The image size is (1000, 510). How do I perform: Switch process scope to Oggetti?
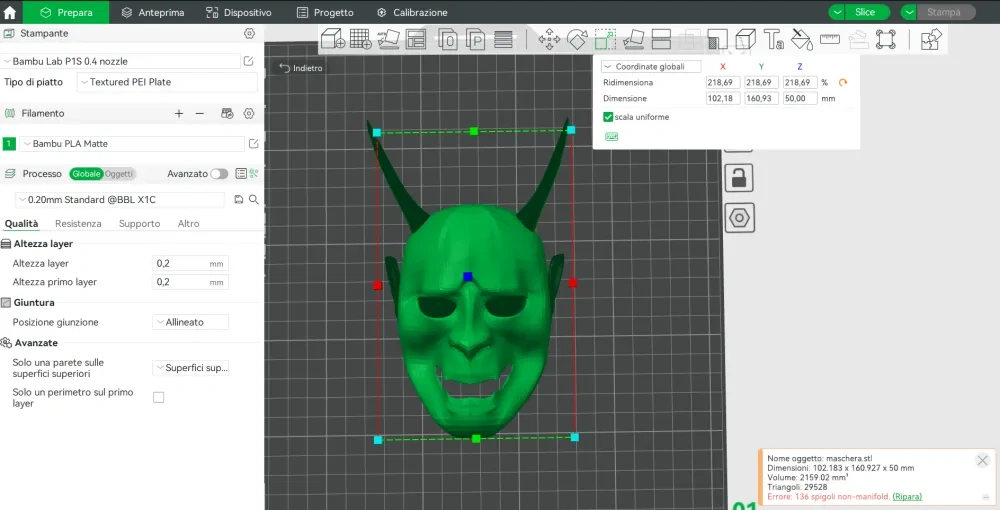pyautogui.click(x=119, y=173)
